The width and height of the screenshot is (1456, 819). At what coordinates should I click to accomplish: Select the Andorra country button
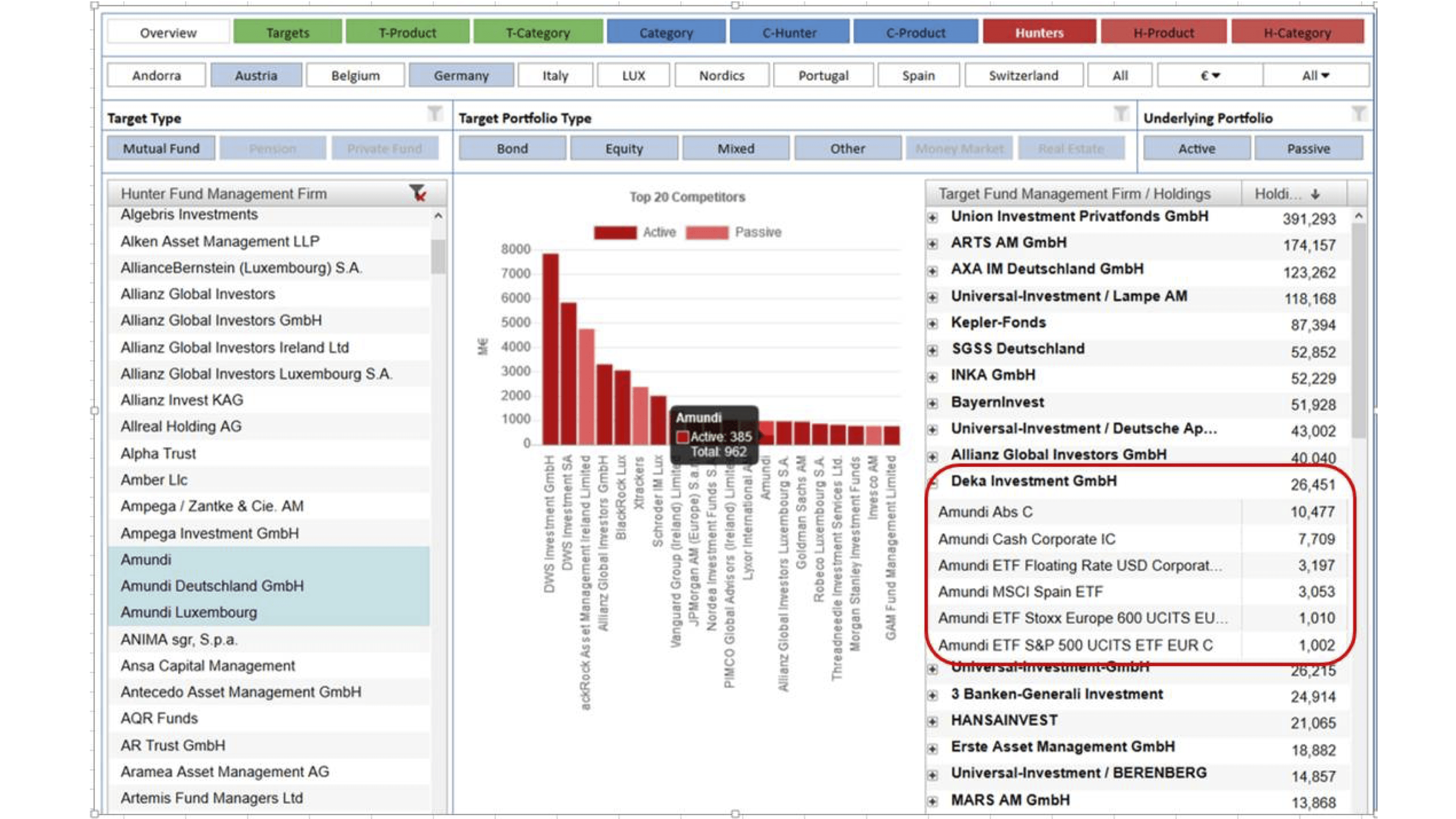point(156,75)
